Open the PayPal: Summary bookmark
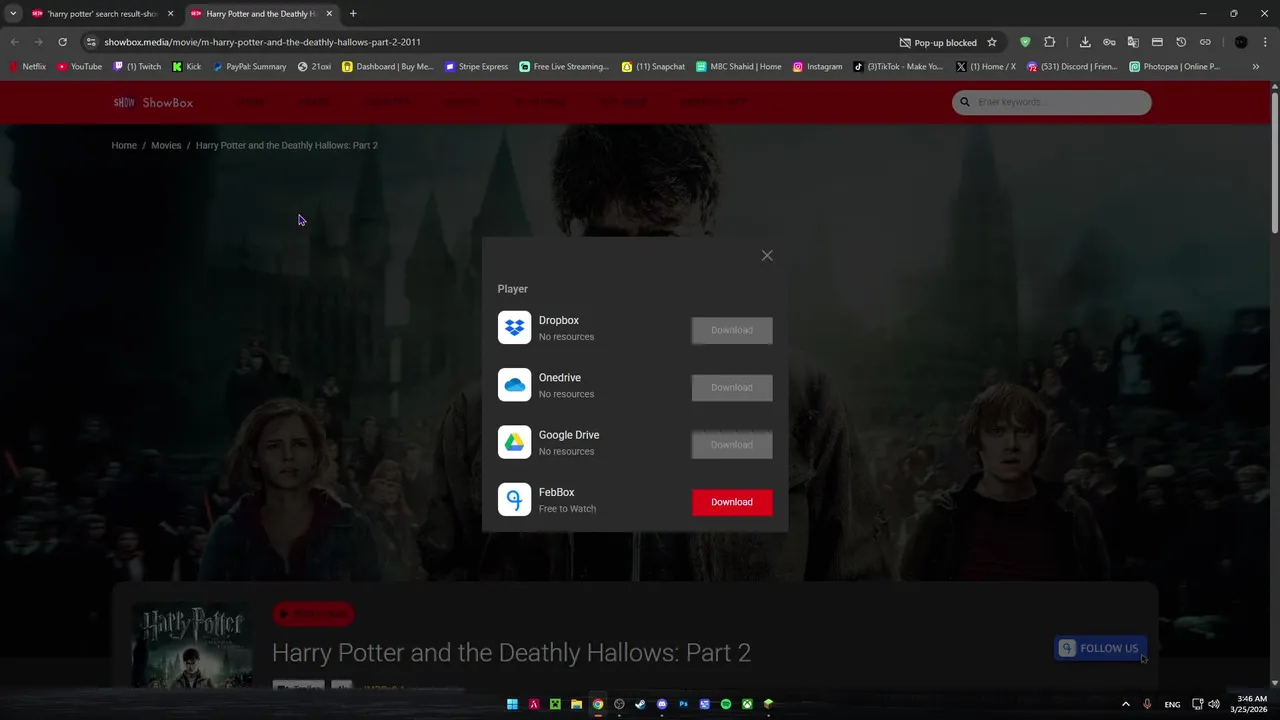The width and height of the screenshot is (1280, 720). click(x=249, y=67)
